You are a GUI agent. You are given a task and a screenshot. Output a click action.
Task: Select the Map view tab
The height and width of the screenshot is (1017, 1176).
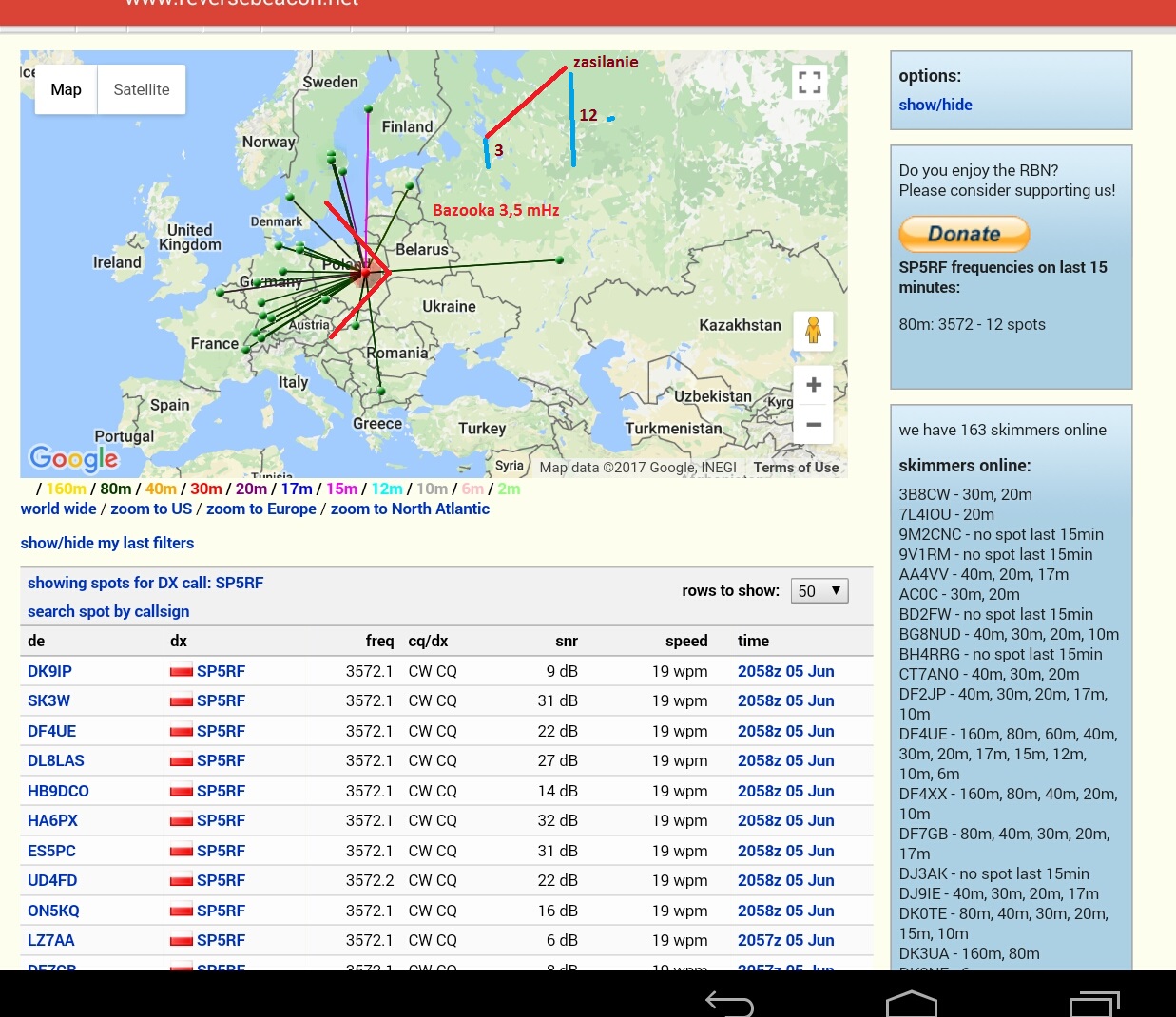coord(66,89)
